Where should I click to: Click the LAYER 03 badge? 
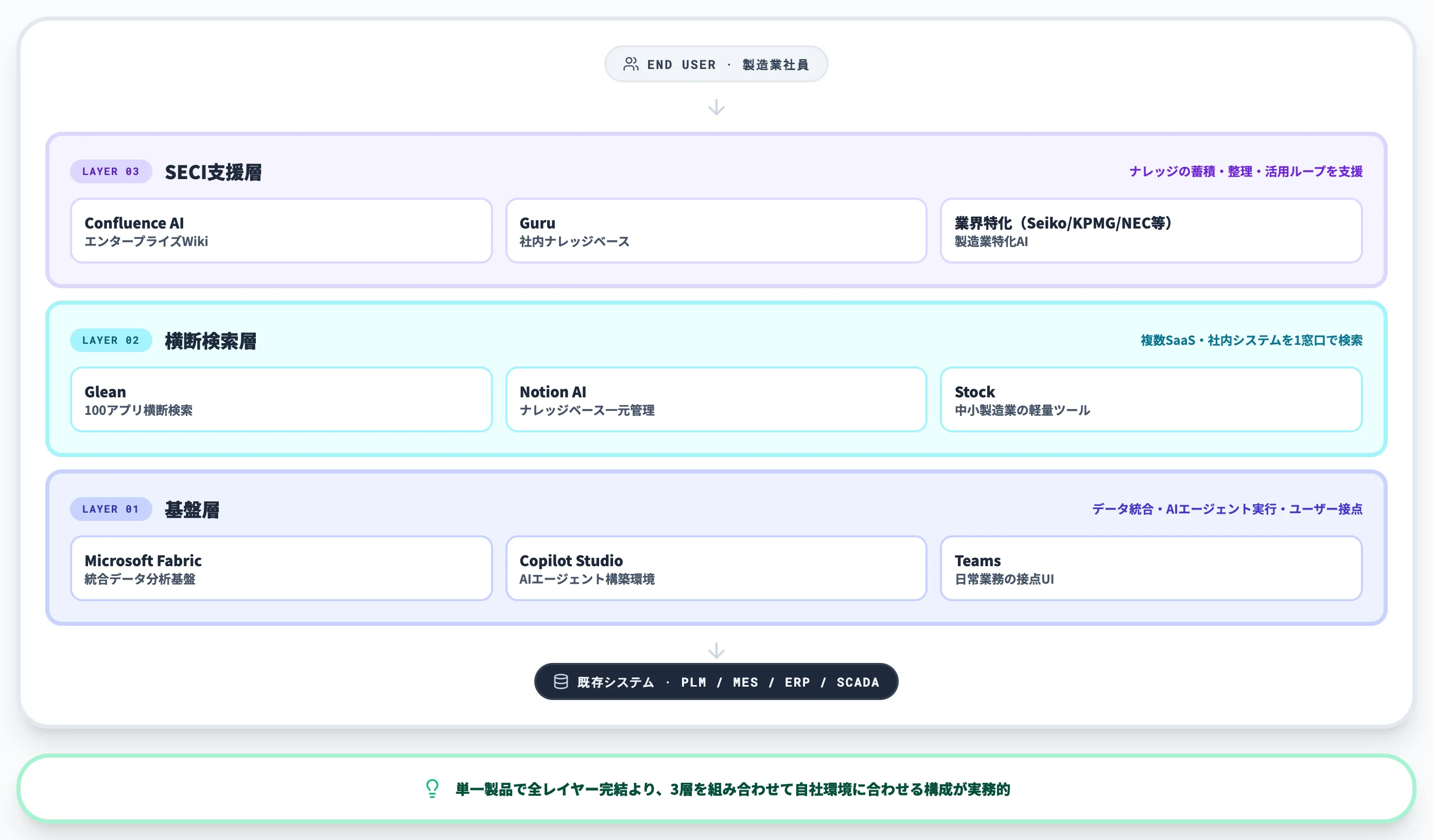pyautogui.click(x=111, y=171)
